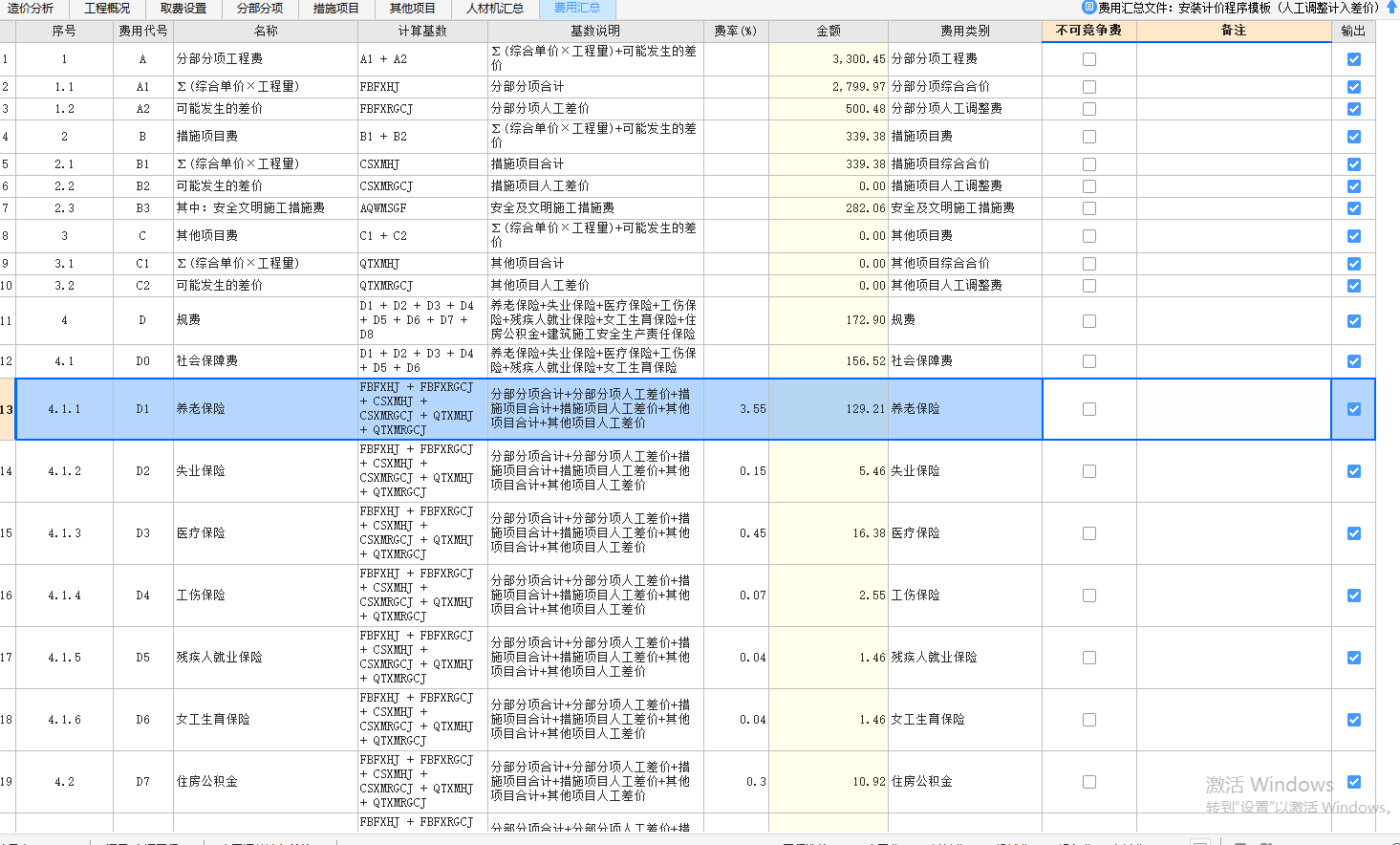Uncheck 输出 checkbox for 女工生育保险 row
Screen dimensions: 1400x845
(1354, 720)
